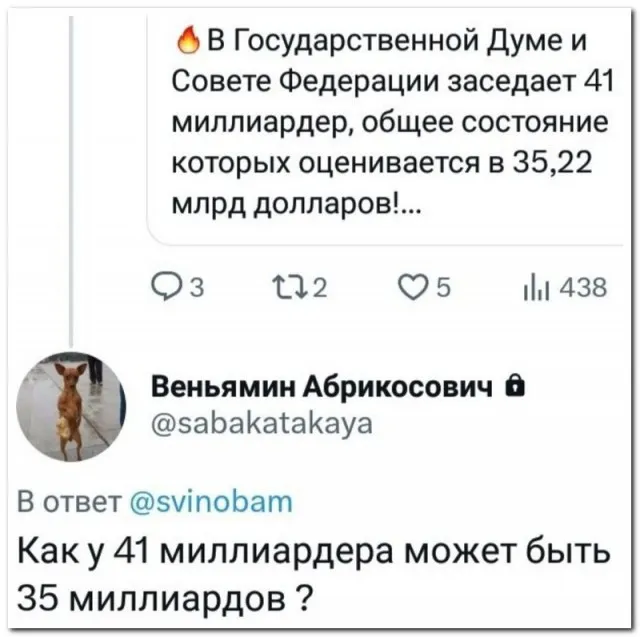
Task: Open the dog profile avatar
Action: tap(70, 405)
